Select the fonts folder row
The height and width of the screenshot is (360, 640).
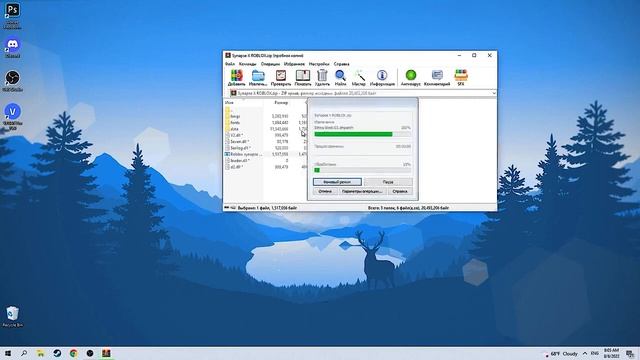tap(265, 122)
